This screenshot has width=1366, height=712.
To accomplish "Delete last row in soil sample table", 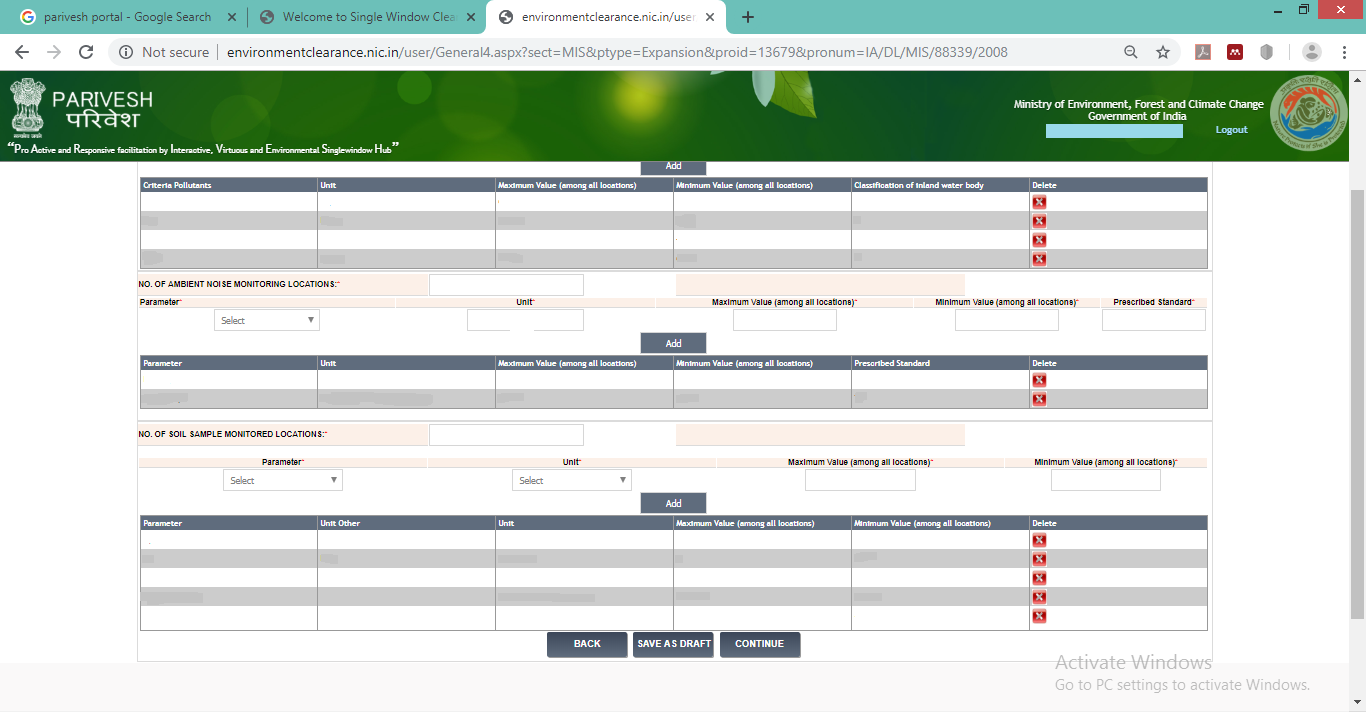I will click(x=1039, y=616).
